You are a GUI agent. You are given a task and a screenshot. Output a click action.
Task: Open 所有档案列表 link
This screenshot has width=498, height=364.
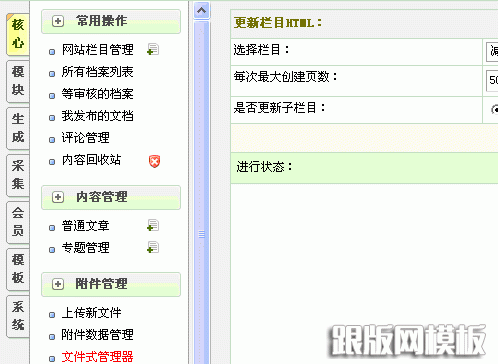[x=98, y=72]
